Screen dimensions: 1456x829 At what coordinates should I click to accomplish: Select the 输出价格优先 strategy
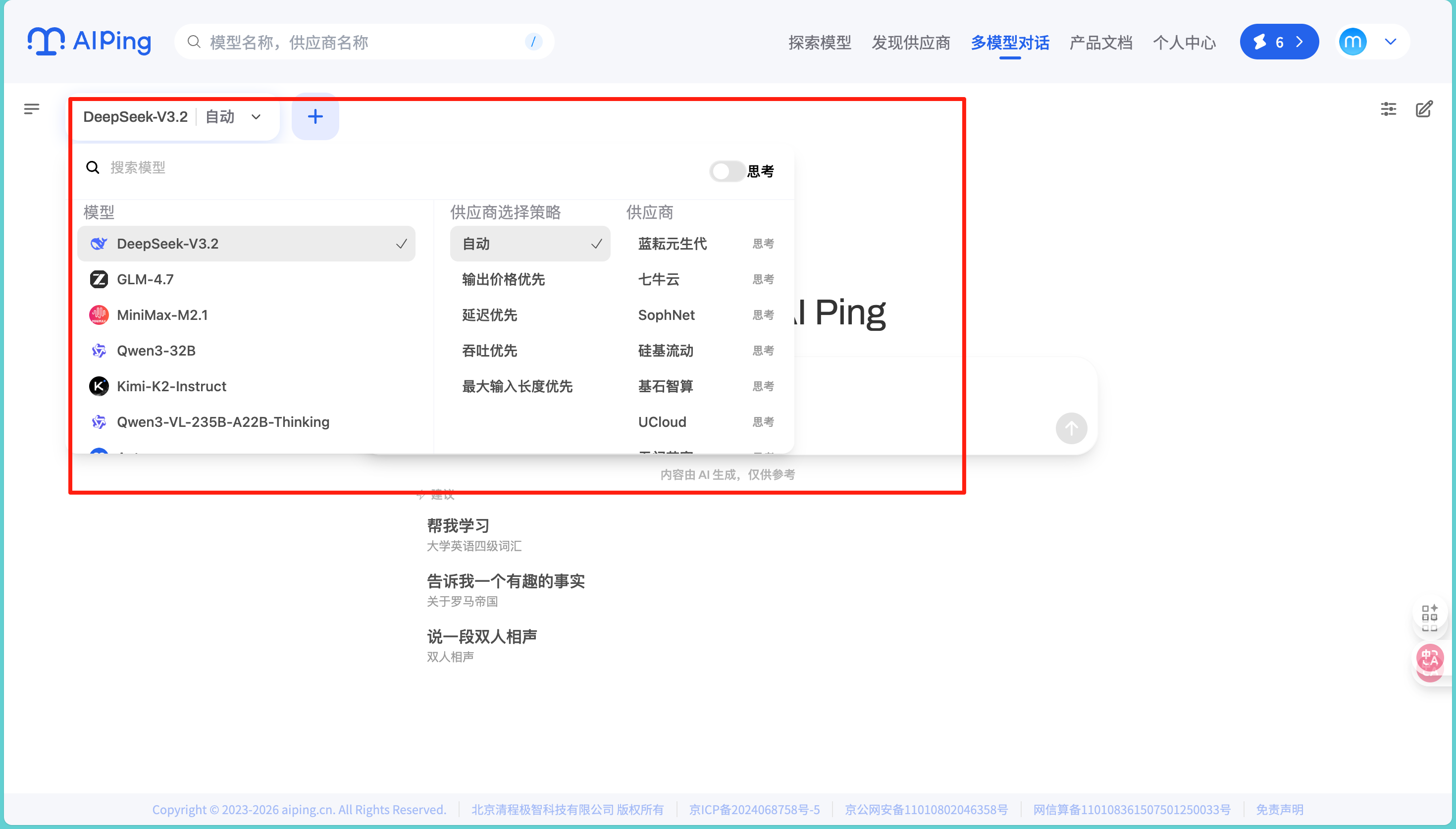point(503,280)
